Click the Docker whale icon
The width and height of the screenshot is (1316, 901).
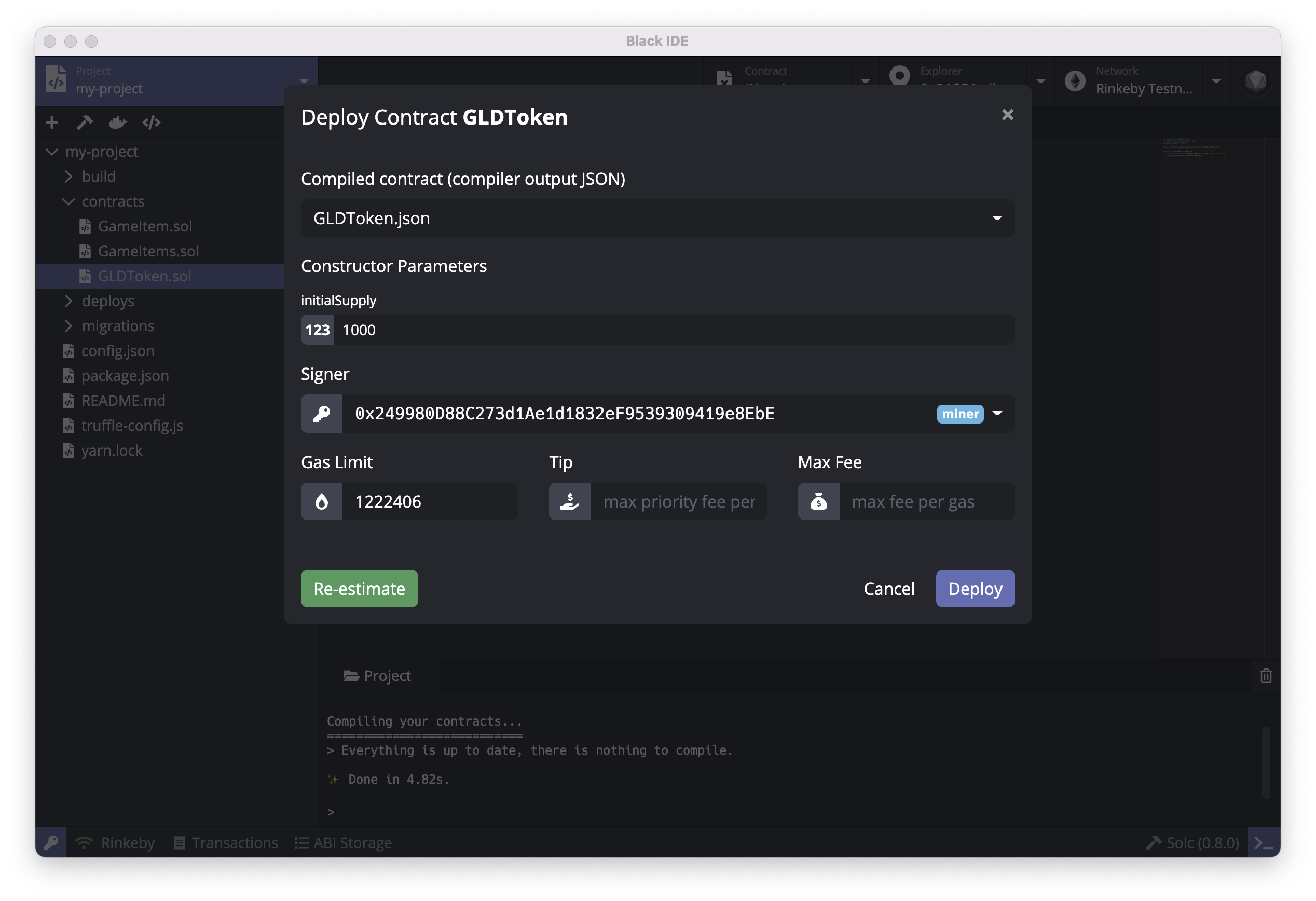(118, 122)
